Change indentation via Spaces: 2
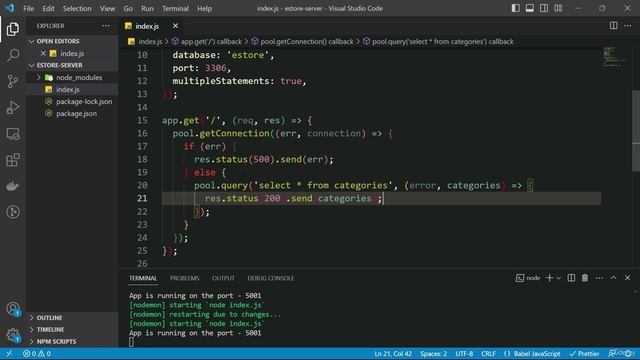 433,353
